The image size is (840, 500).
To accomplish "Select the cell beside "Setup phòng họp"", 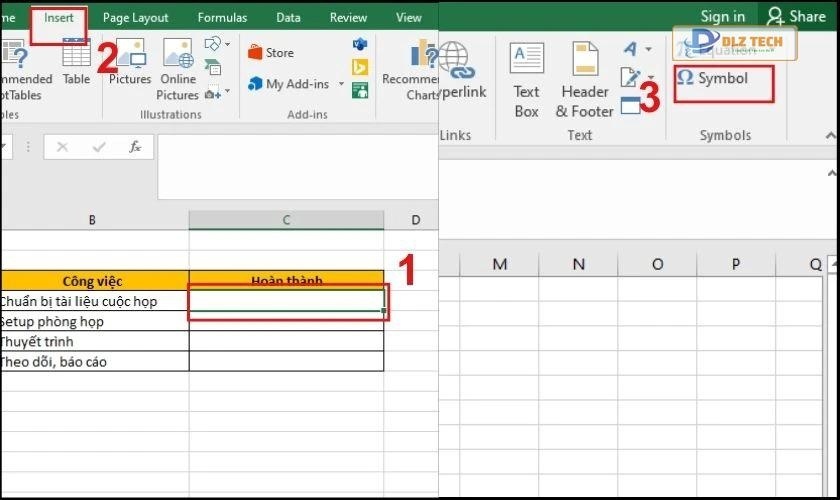I will (x=286, y=322).
